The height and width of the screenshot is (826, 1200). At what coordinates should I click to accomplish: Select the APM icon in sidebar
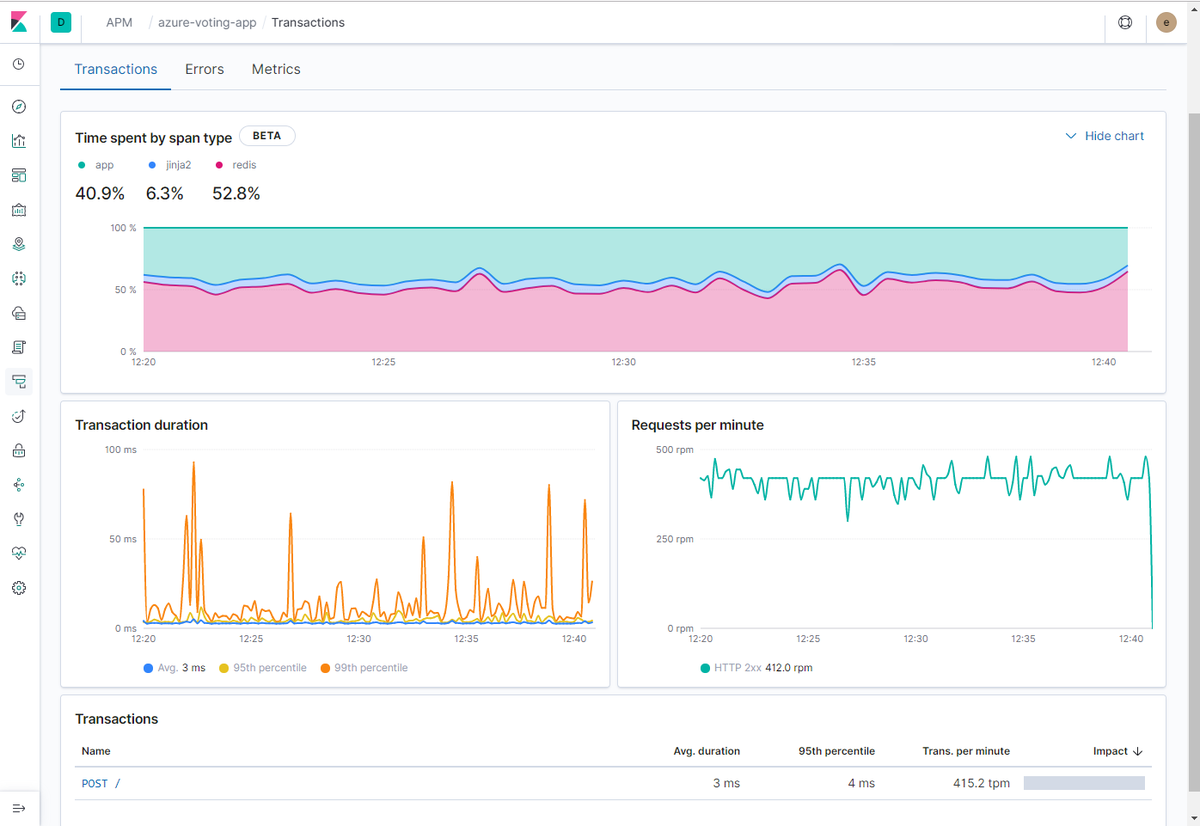[19, 381]
